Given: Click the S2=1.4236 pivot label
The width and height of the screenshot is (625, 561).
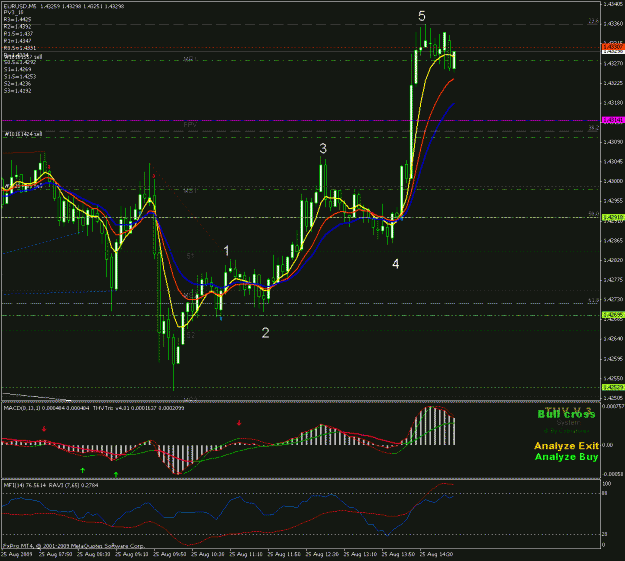Looking at the screenshot, I should coord(17,84).
